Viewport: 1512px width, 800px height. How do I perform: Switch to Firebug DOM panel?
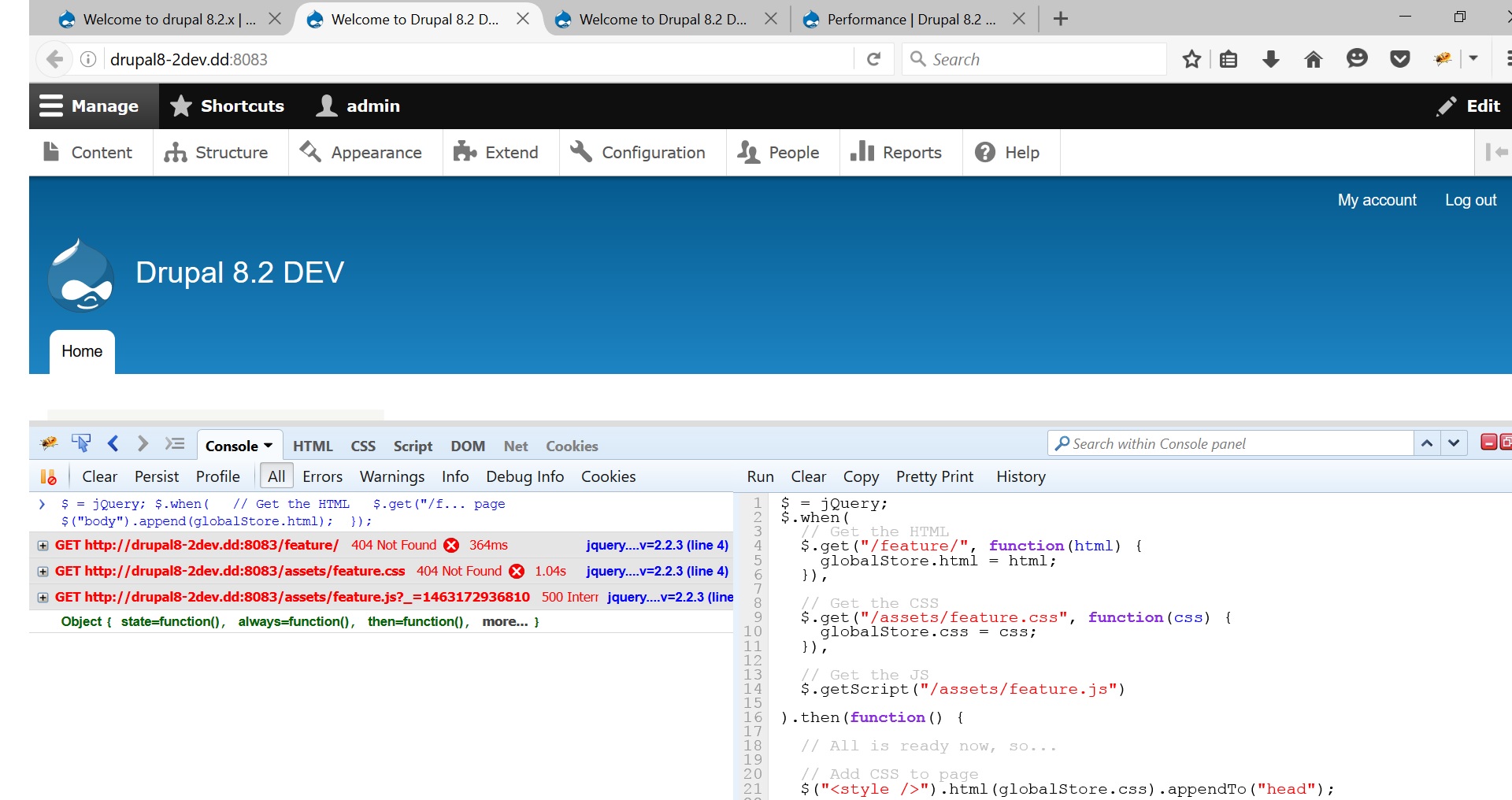(468, 446)
